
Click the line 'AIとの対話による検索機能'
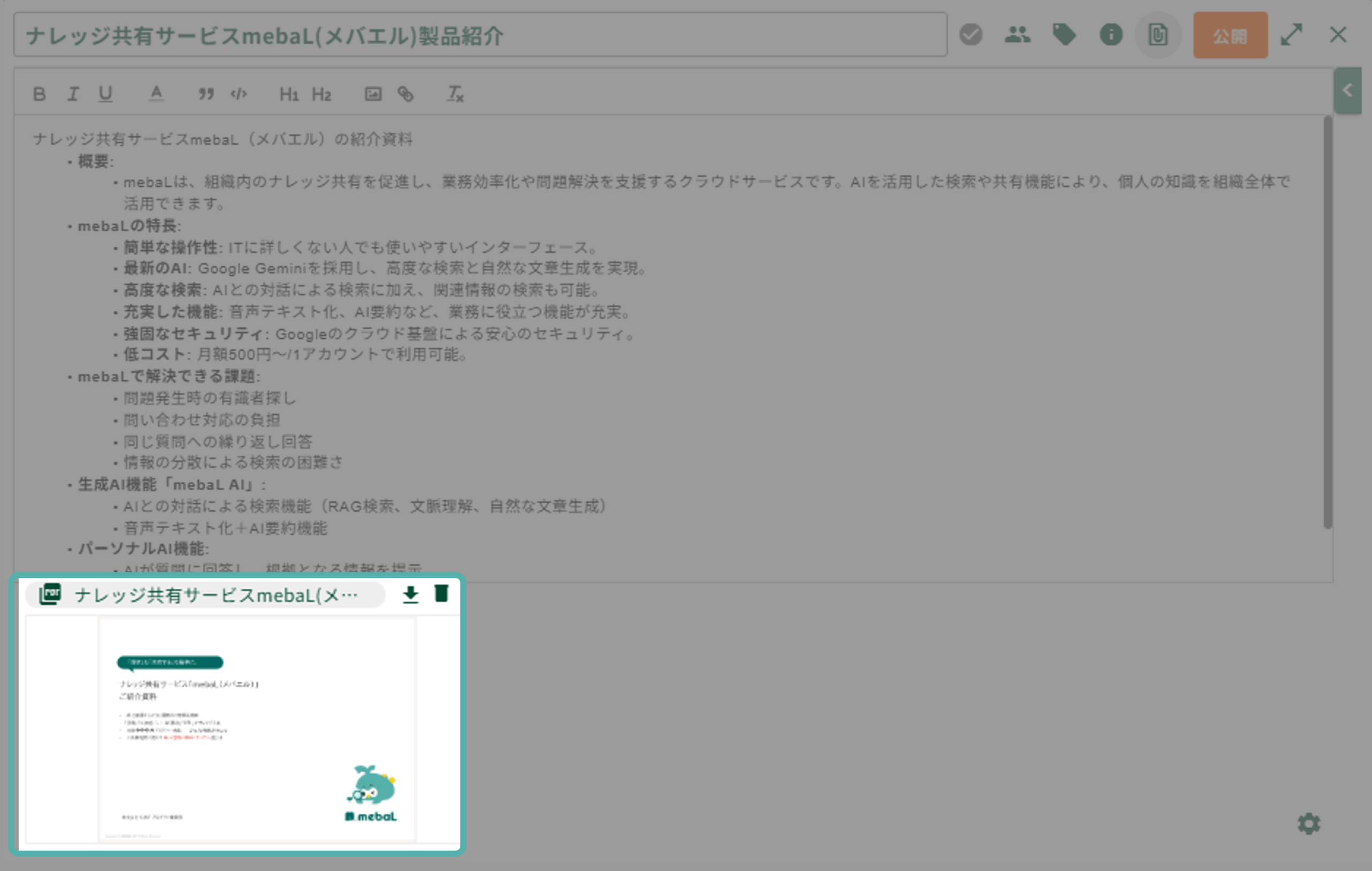pos(366,506)
